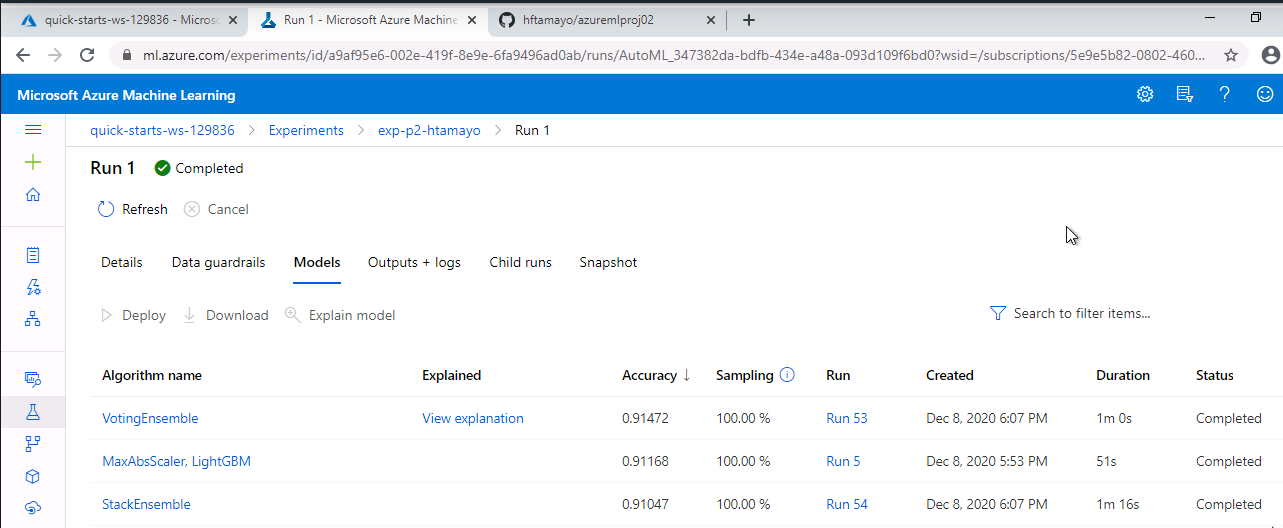The height and width of the screenshot is (528, 1283).
Task: Cancel the run
Action: tap(216, 209)
